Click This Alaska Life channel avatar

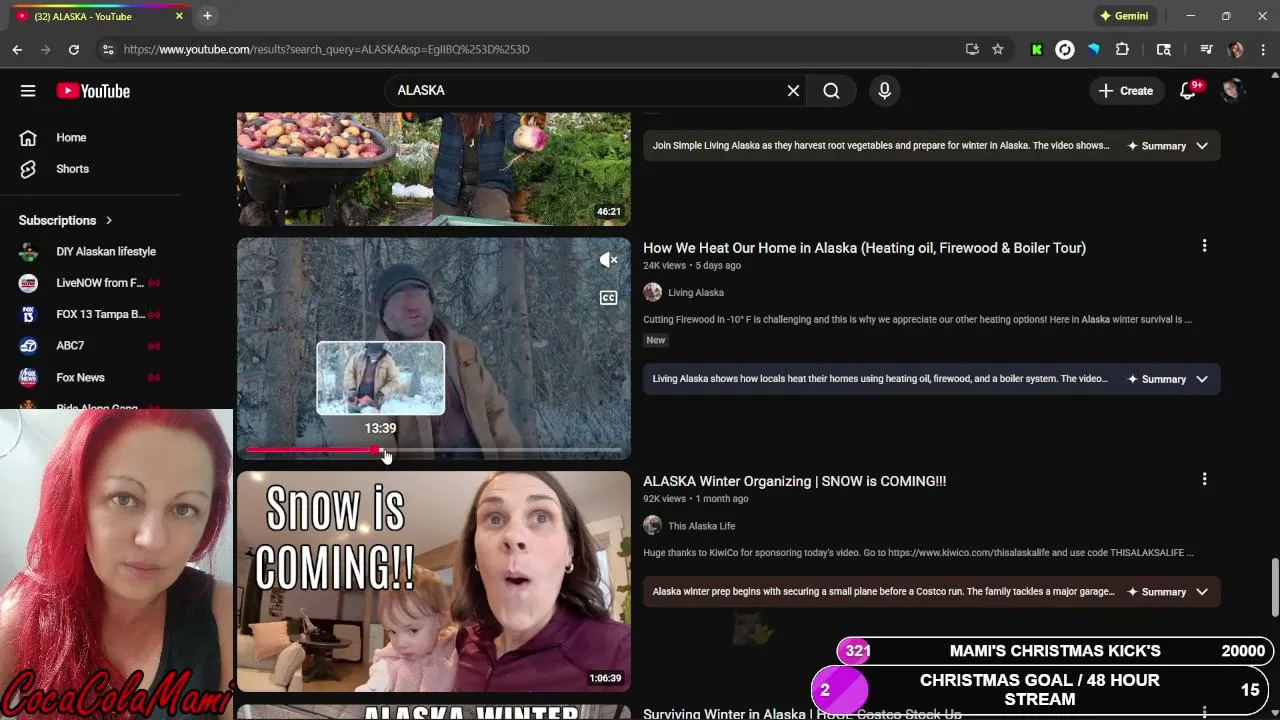[652, 525]
